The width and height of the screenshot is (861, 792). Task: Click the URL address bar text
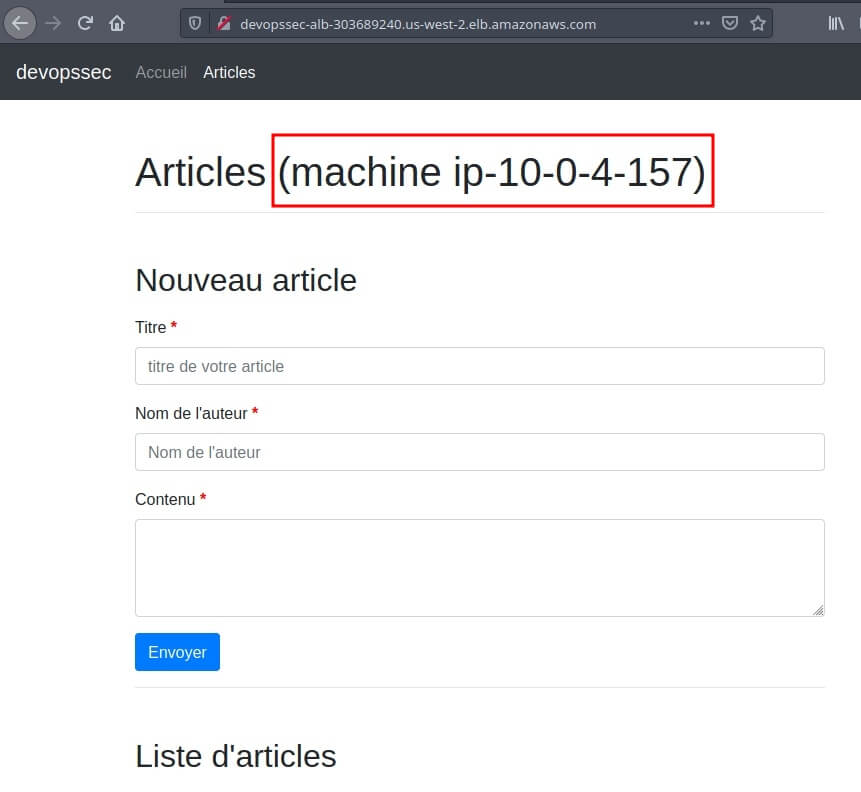pos(418,23)
